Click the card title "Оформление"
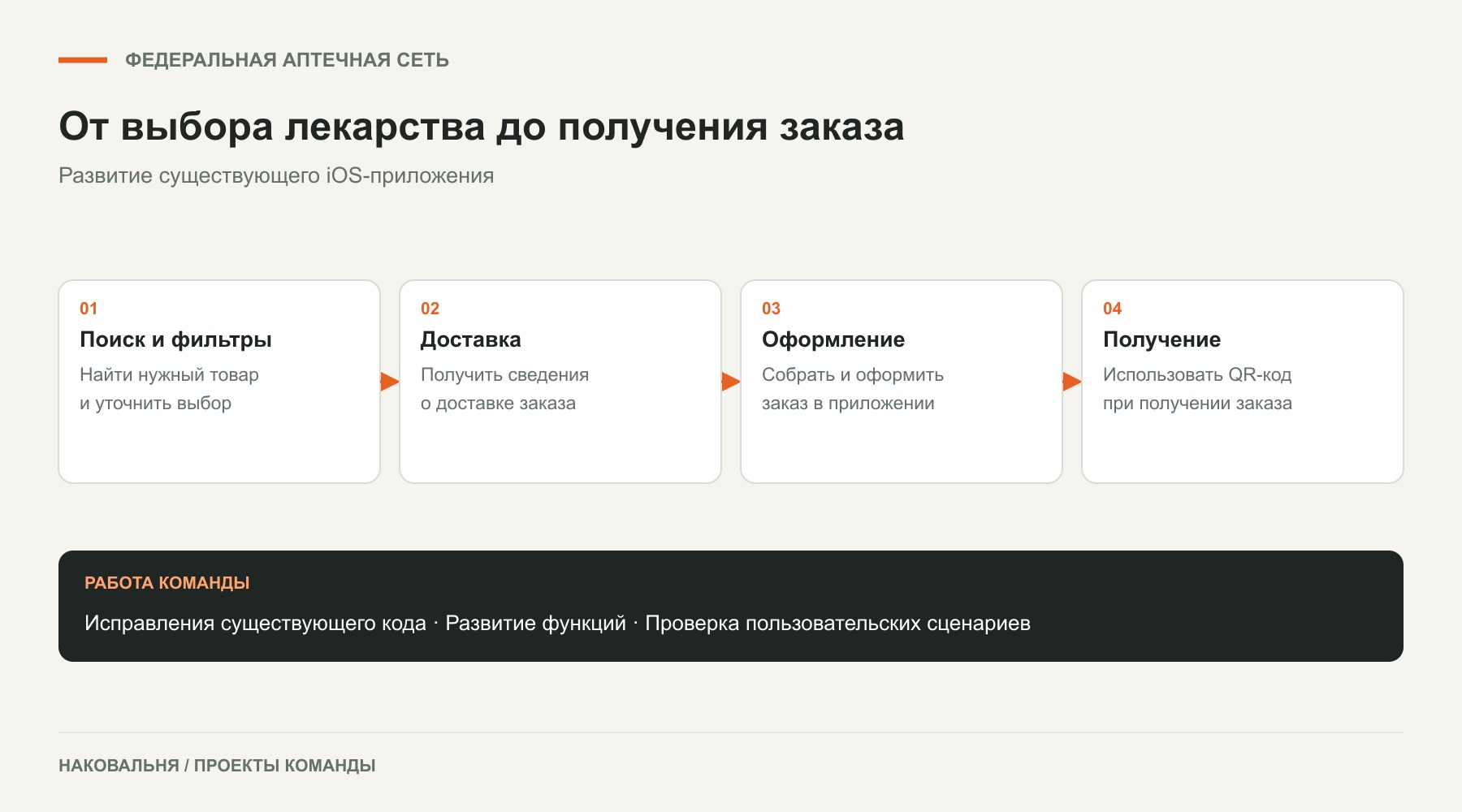Screen dimensions: 1462x812 tap(833, 339)
